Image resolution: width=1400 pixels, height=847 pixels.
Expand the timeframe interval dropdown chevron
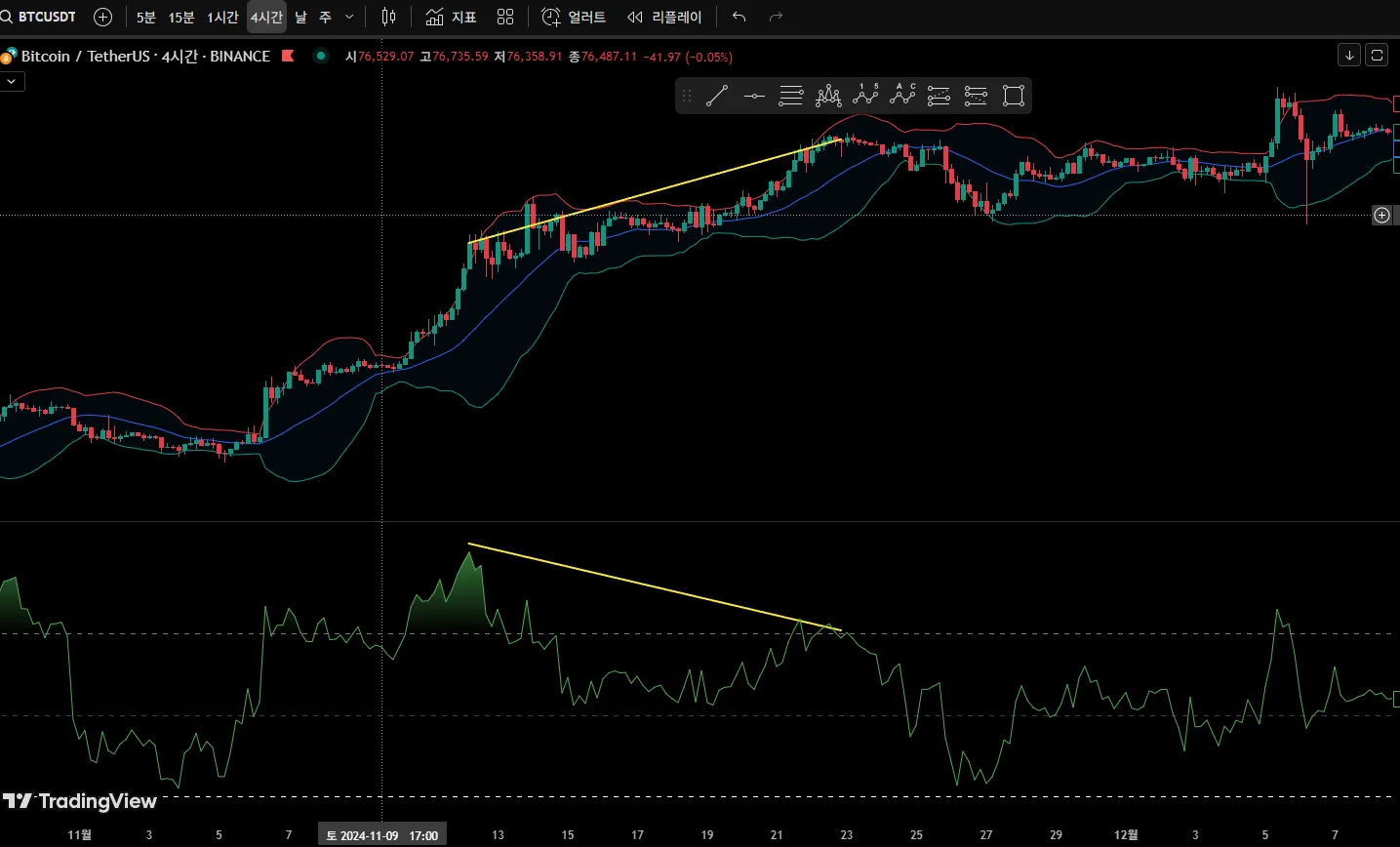click(x=349, y=17)
